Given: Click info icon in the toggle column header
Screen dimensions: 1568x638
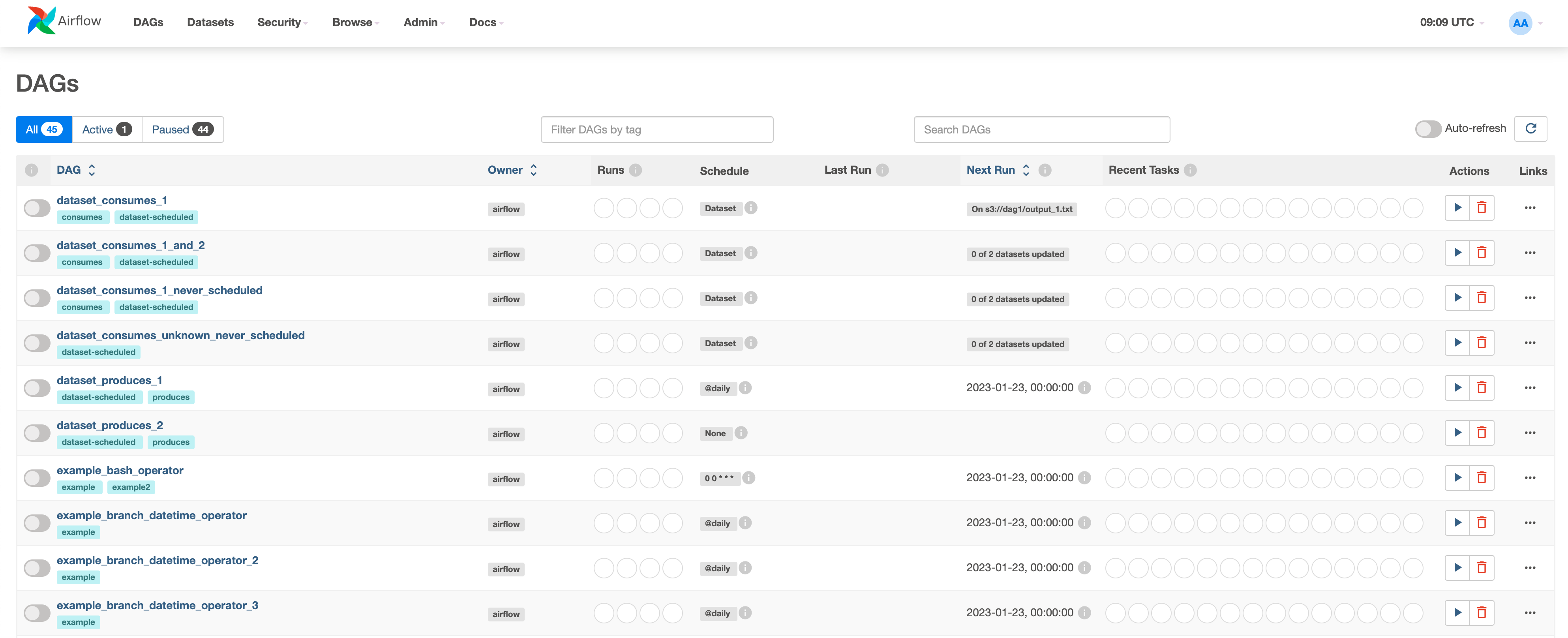Looking at the screenshot, I should click(x=32, y=171).
